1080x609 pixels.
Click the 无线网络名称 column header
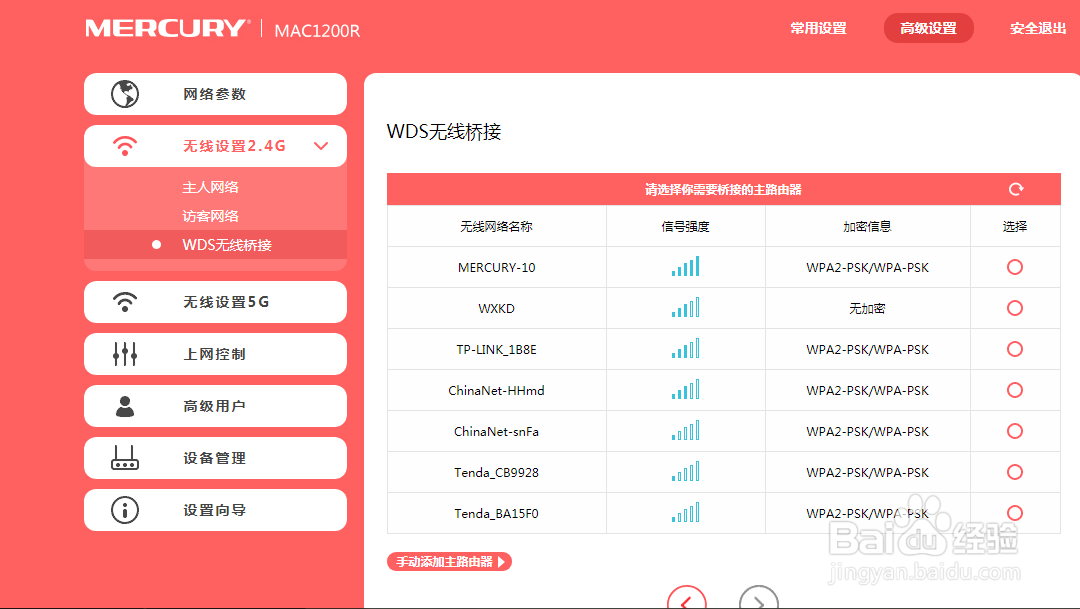[x=497, y=227]
